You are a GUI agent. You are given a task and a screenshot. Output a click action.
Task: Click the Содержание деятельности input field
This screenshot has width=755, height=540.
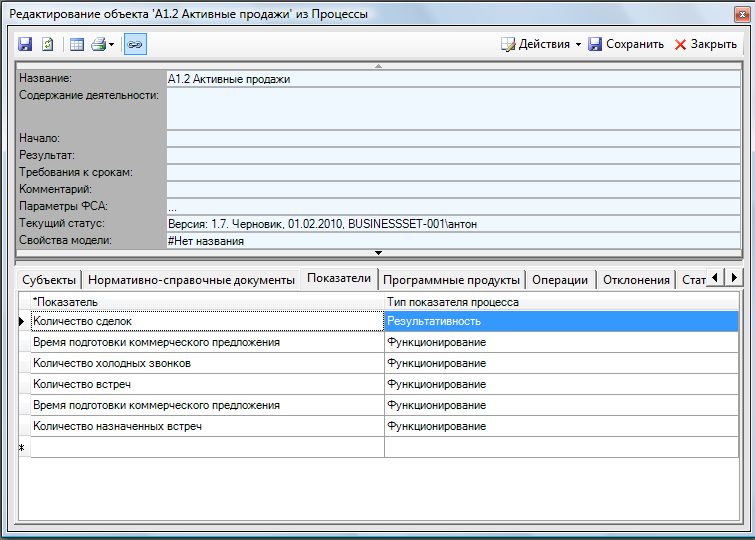[454, 109]
